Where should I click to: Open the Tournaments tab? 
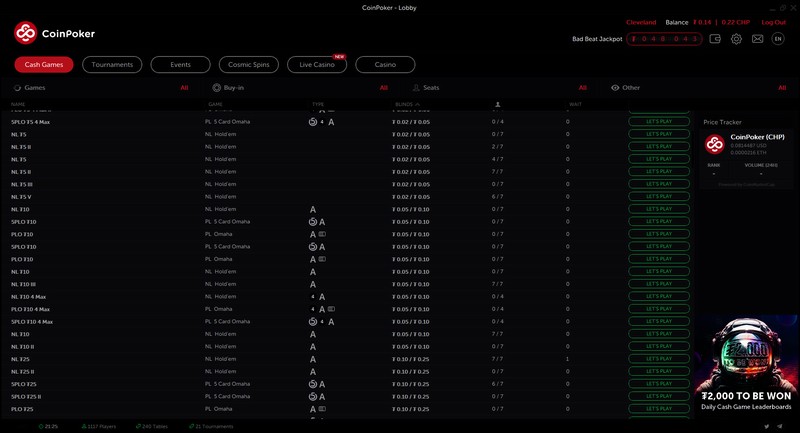(x=112, y=65)
